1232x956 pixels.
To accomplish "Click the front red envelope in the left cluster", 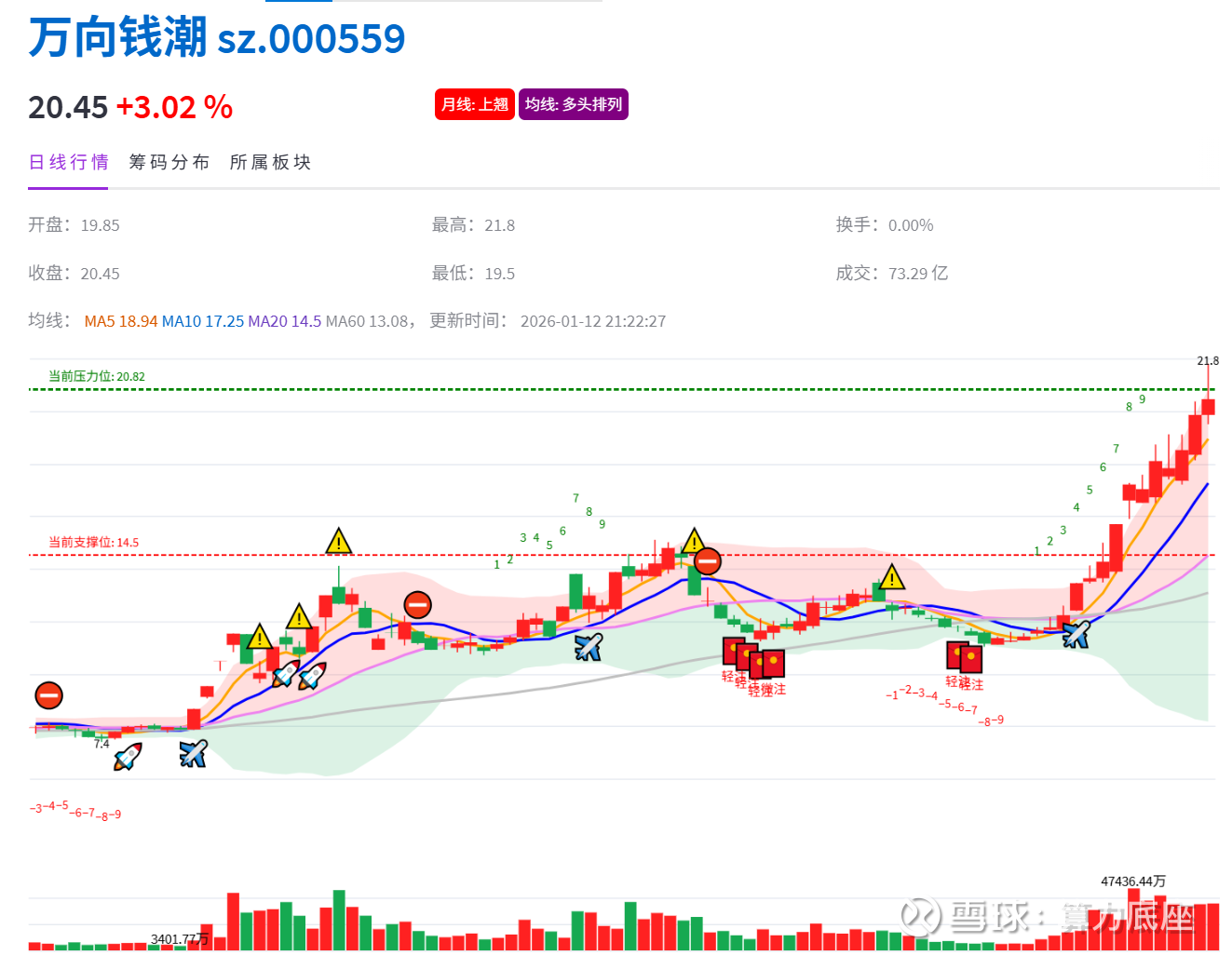I will pyautogui.click(x=773, y=664).
